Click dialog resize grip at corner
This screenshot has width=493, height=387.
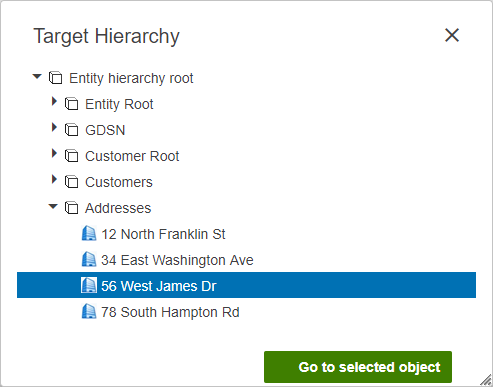click(486, 380)
